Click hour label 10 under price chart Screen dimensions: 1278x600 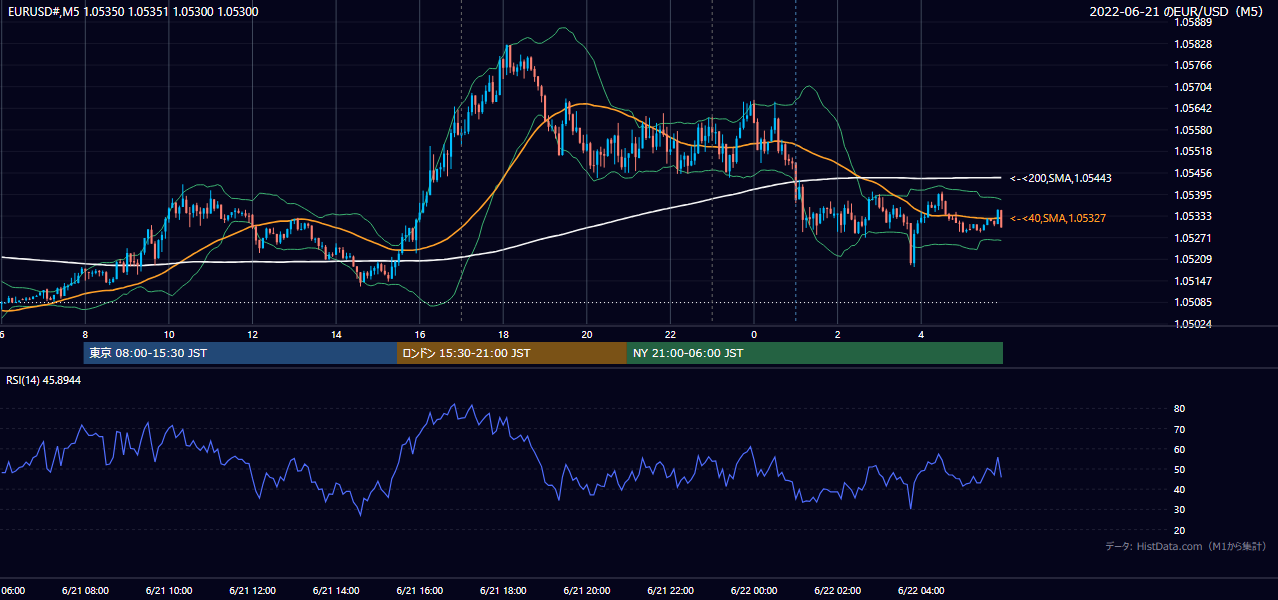[169, 334]
